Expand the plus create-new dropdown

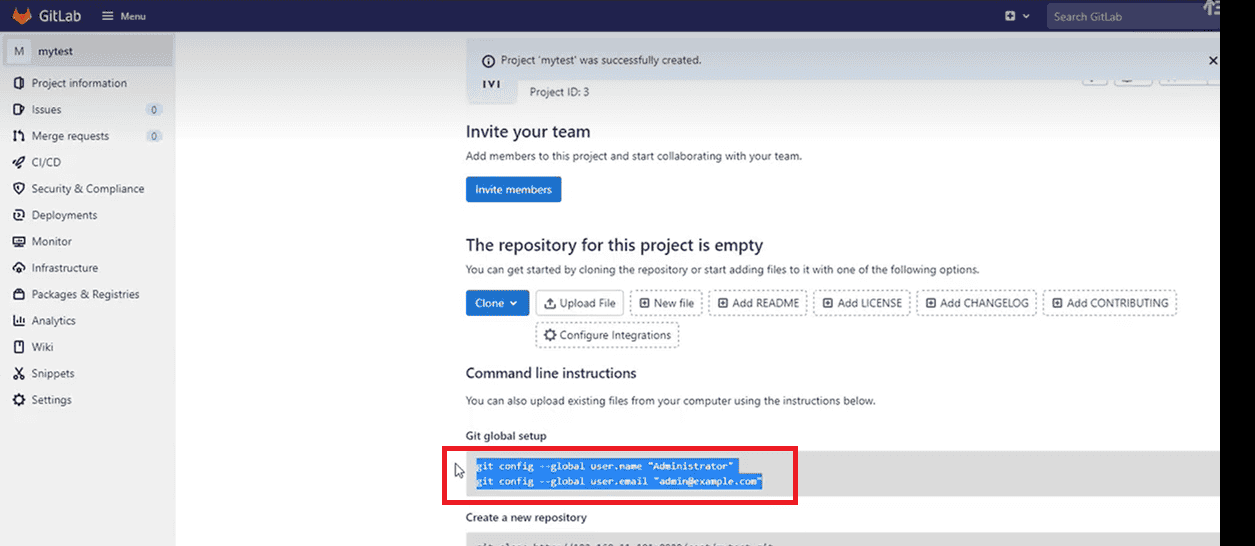[1016, 16]
